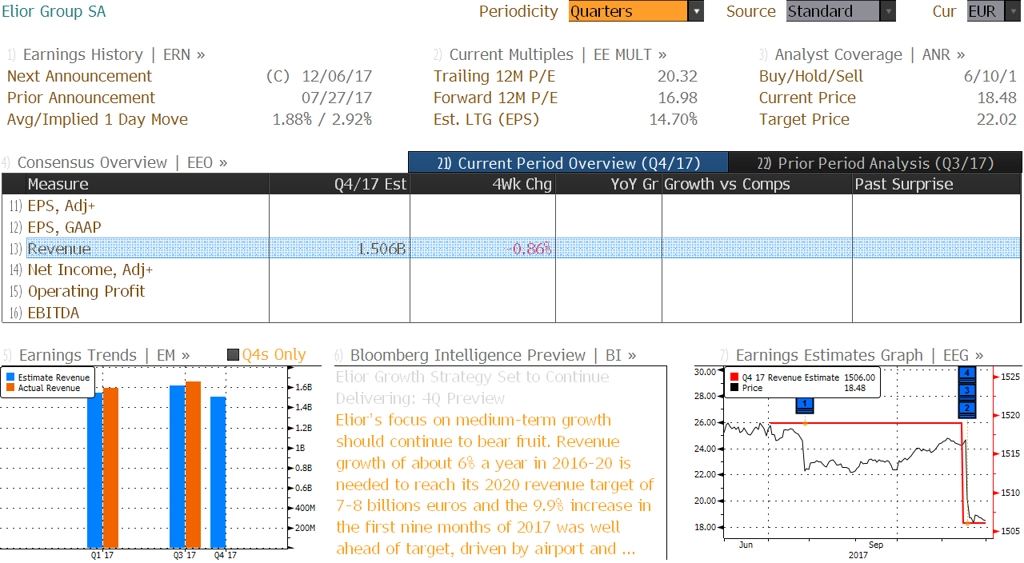Click the Q1 17 actual revenue orange bar
The width and height of the screenshot is (1024, 563).
[x=111, y=468]
